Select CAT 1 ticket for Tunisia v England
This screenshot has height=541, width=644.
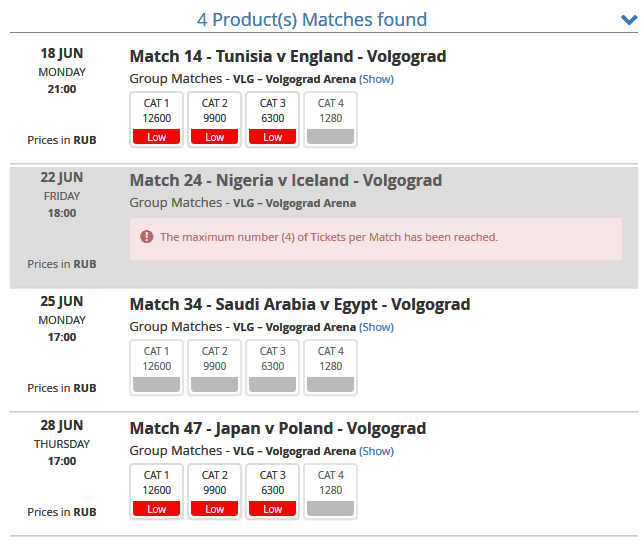(156, 120)
